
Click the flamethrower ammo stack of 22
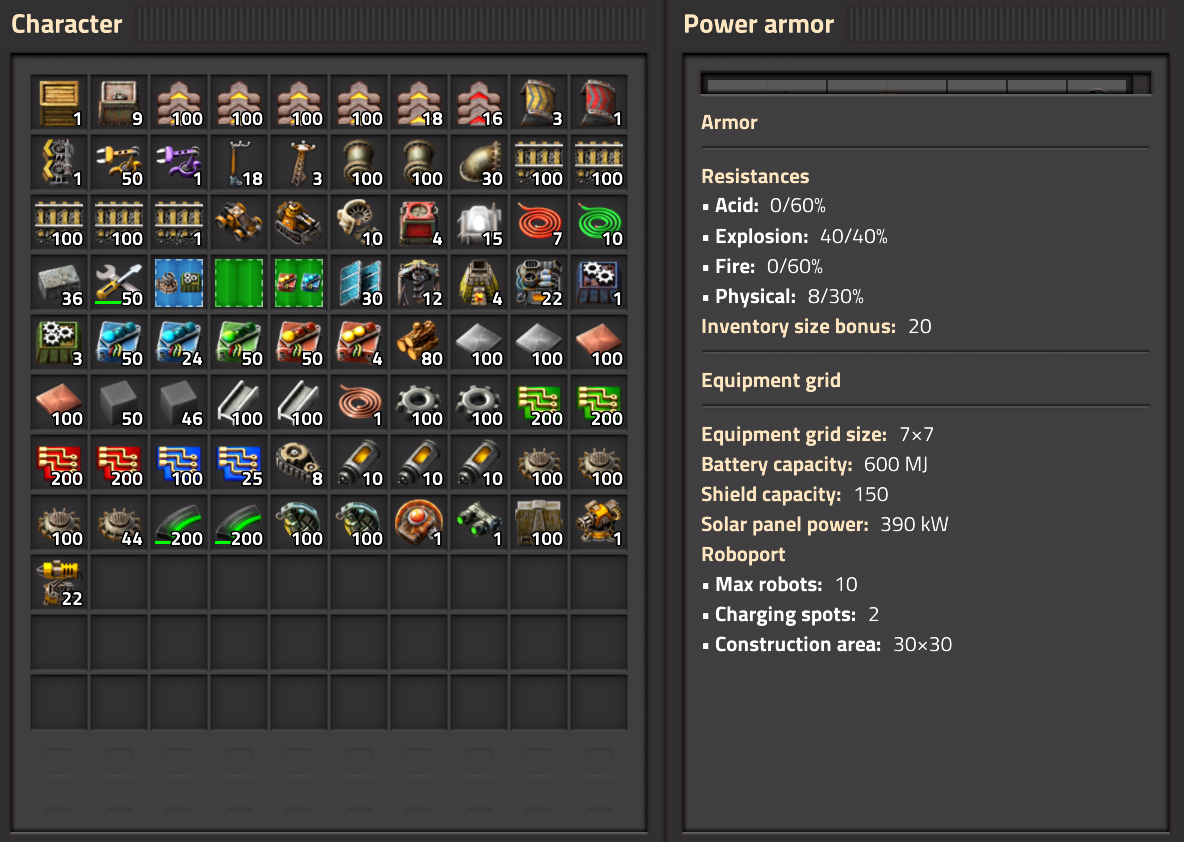[59, 584]
